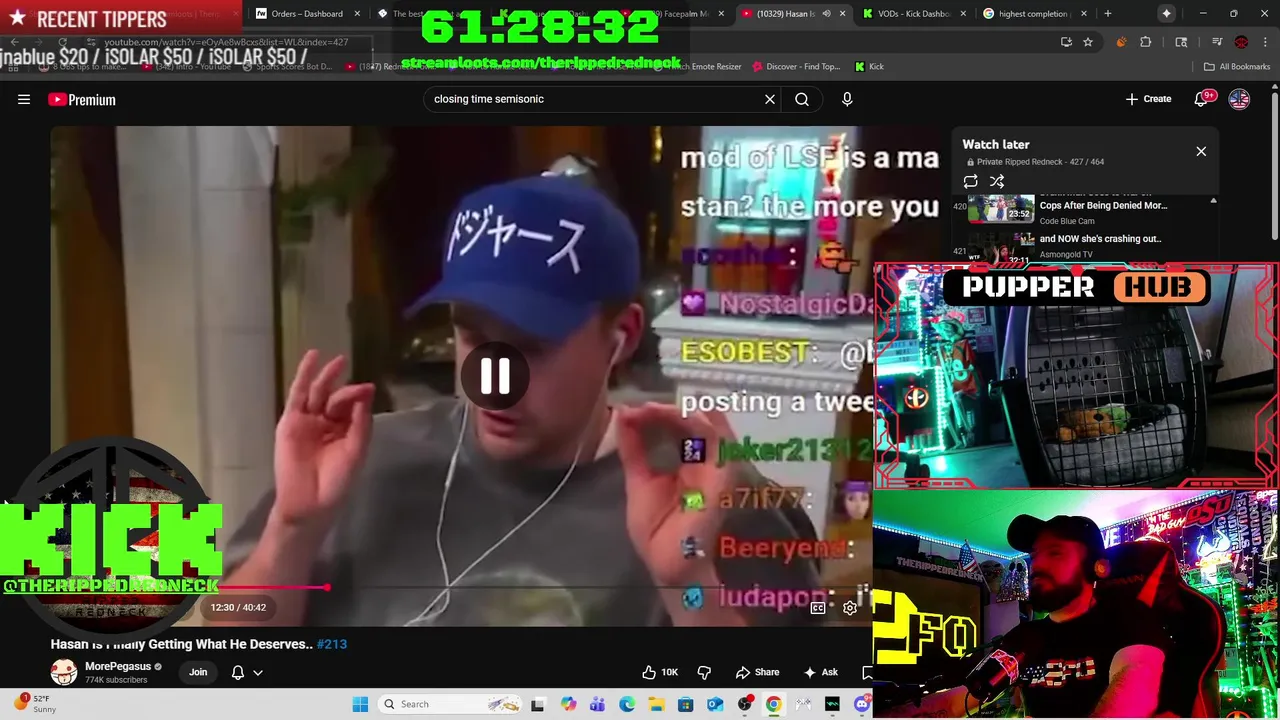Open MorePegasus channel avatar
Viewport: 1280px width, 720px height.
coord(64,672)
